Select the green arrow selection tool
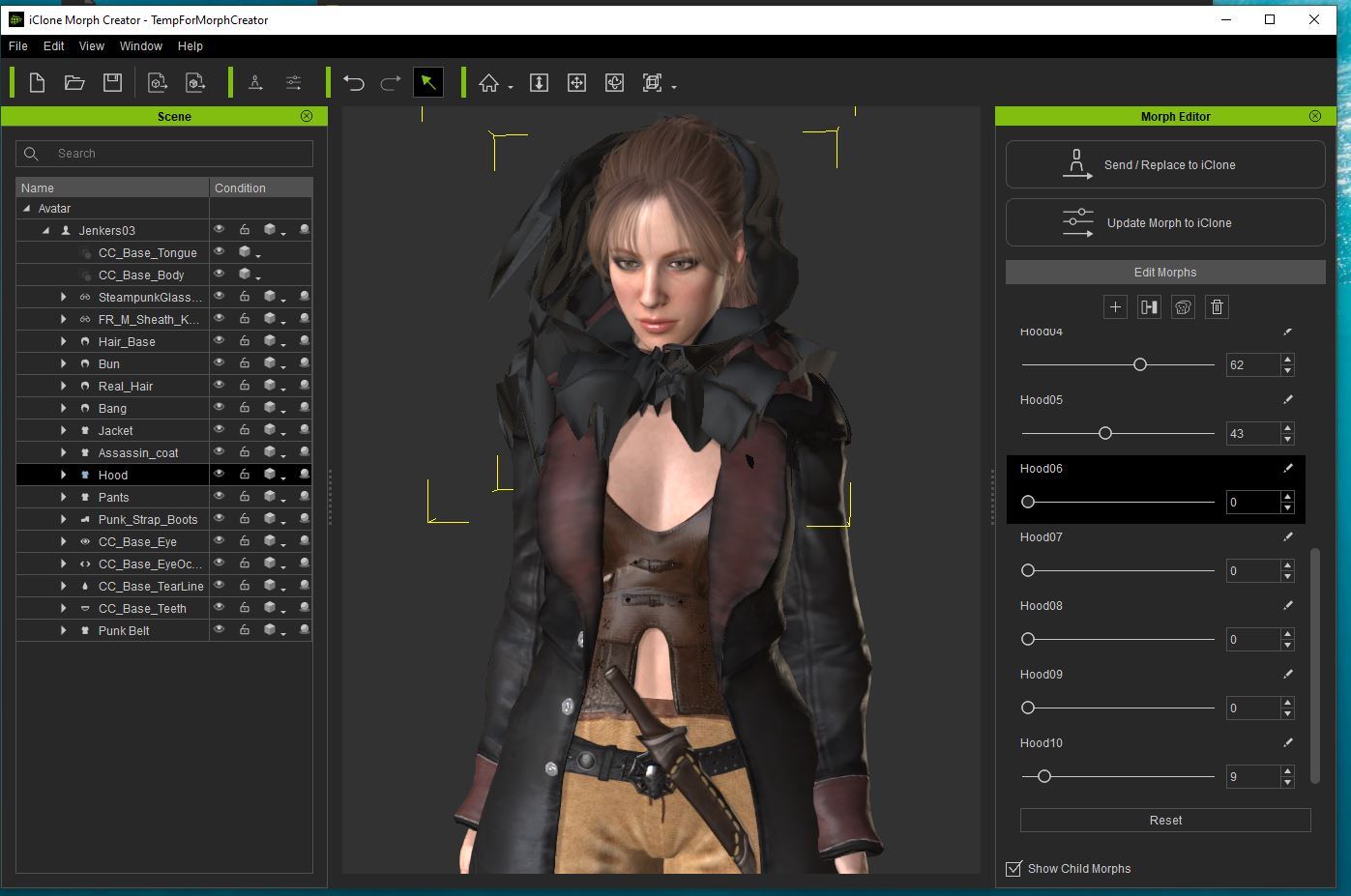The image size is (1351, 896). [428, 83]
